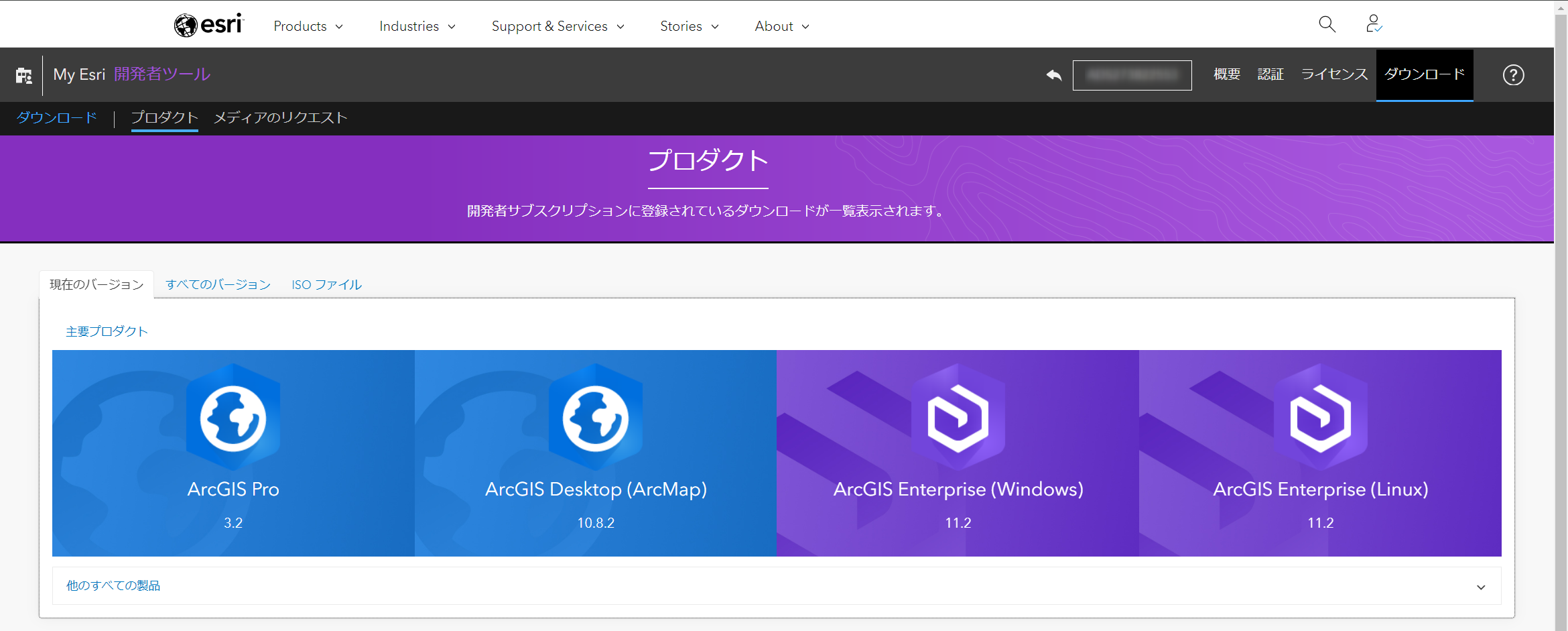Open ArcGIS Pro version 3.2 label
1568x631 pixels.
point(233,523)
